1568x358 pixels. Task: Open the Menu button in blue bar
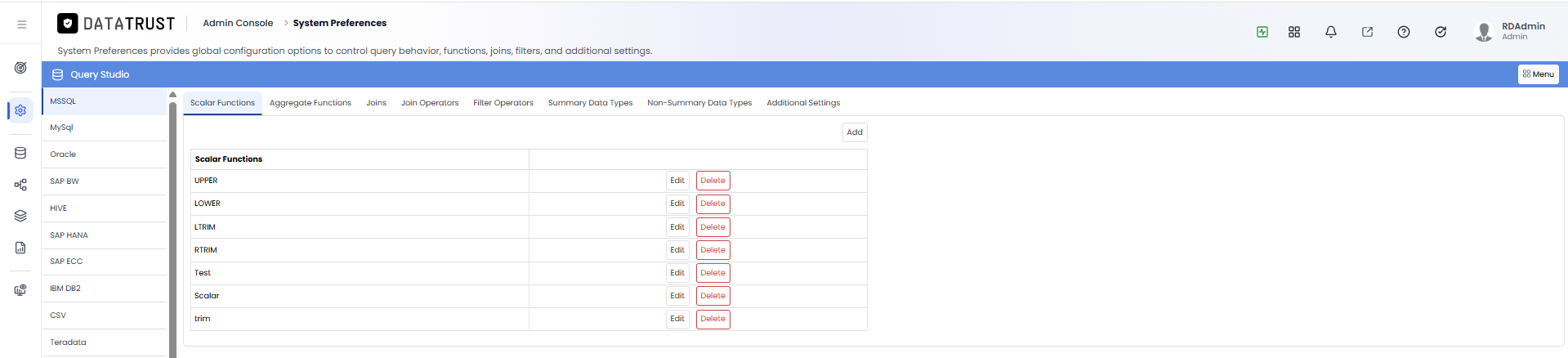coord(1539,74)
